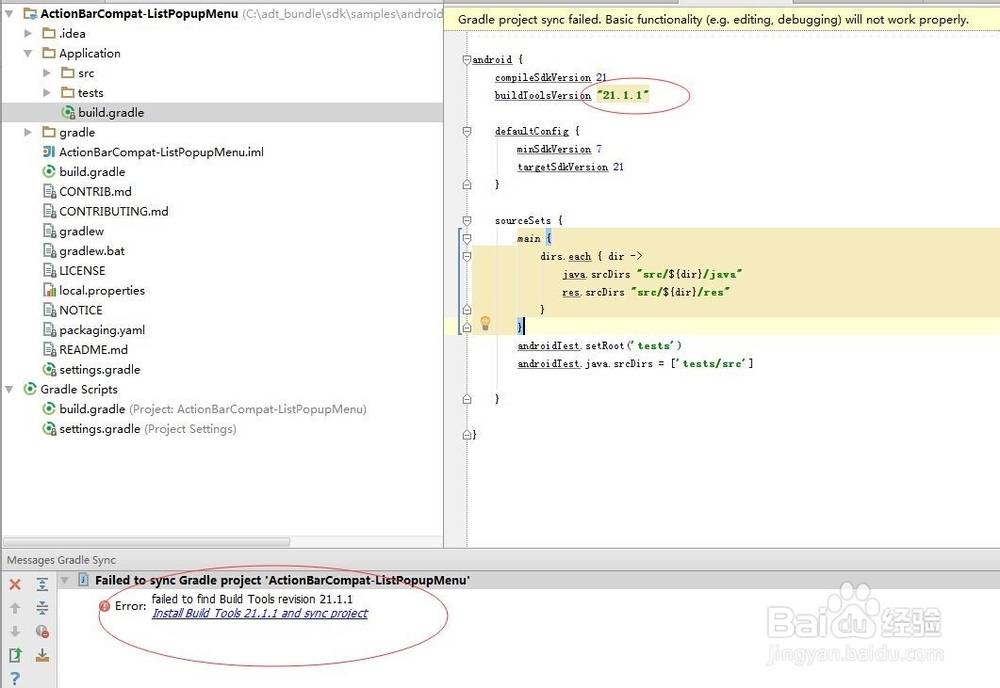Image resolution: width=1000 pixels, height=688 pixels.
Task: Go to next message with down arrow
Action: click(x=15, y=631)
